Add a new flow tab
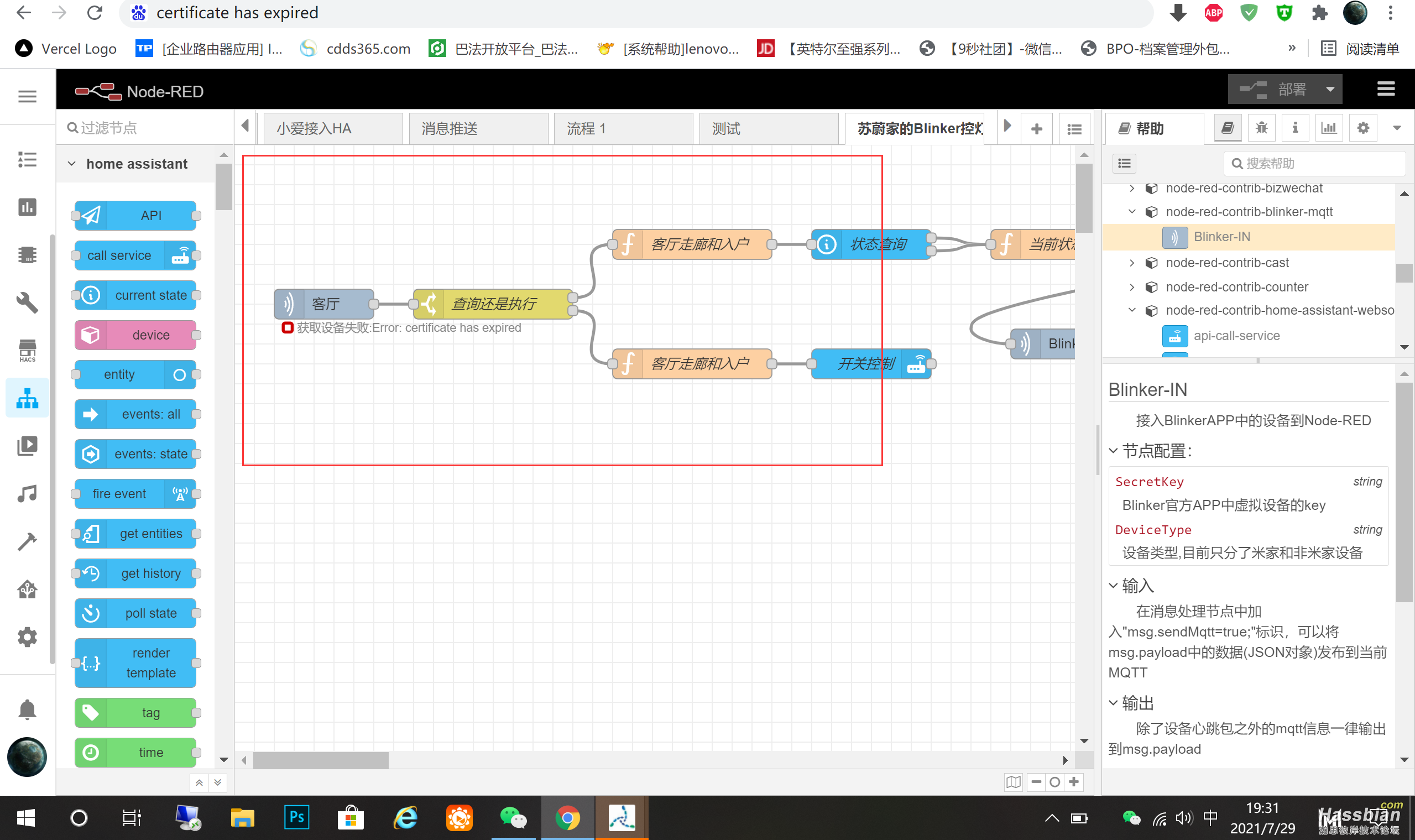Image resolution: width=1415 pixels, height=840 pixels. tap(1036, 129)
